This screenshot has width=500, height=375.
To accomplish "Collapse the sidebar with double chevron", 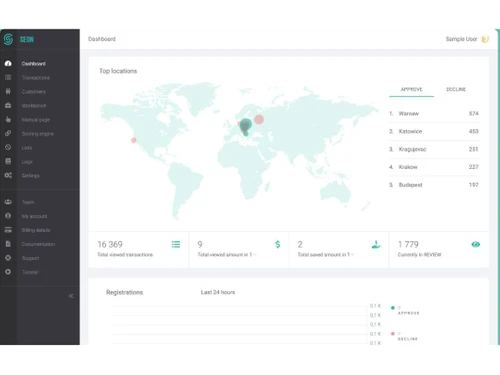I will click(71, 296).
